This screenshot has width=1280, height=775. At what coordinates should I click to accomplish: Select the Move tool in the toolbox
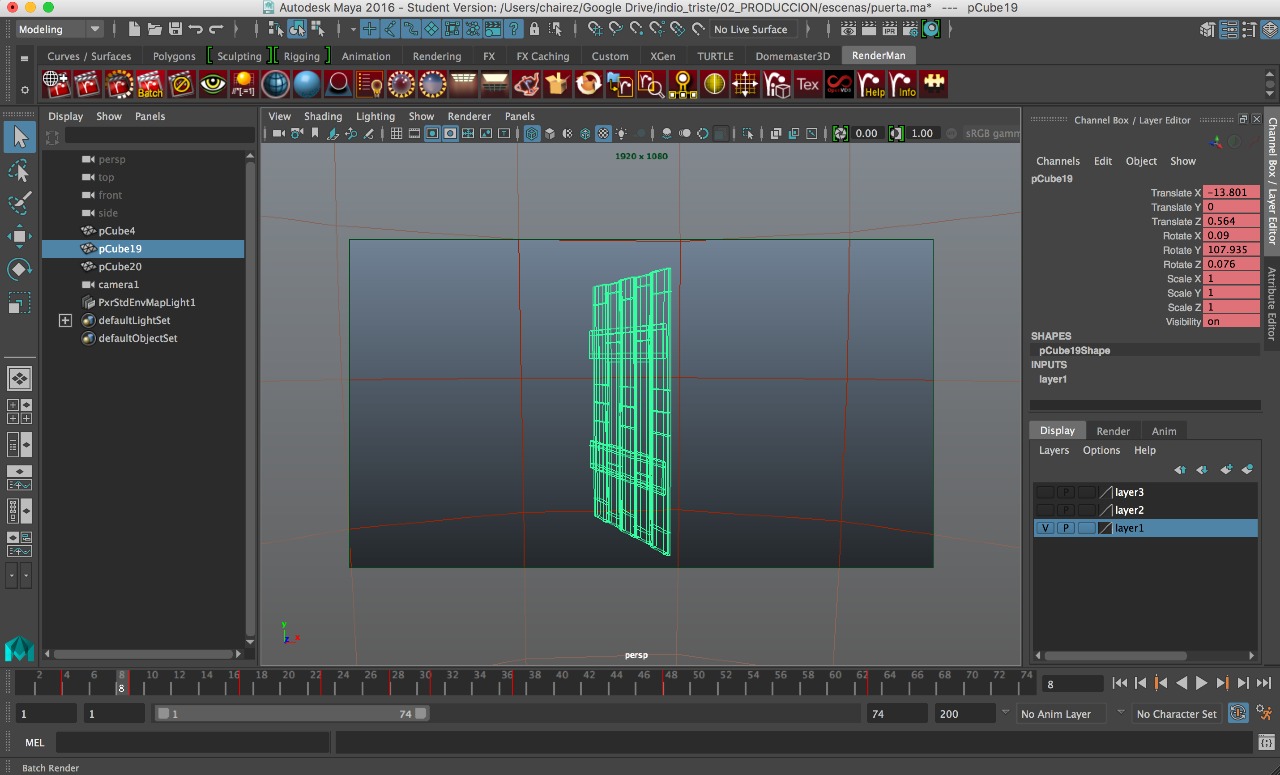tap(19, 236)
